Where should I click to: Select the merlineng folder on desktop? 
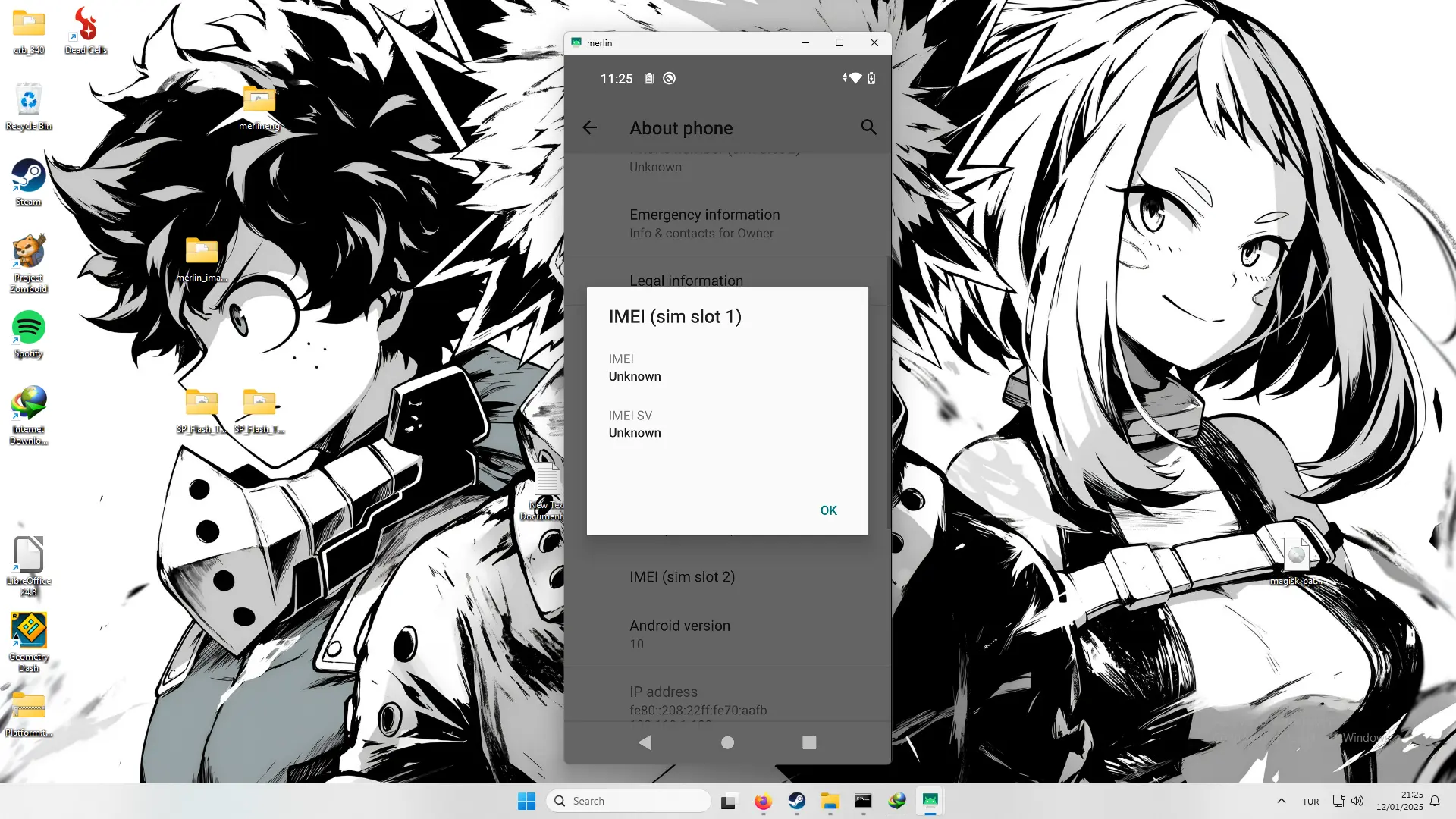click(259, 108)
